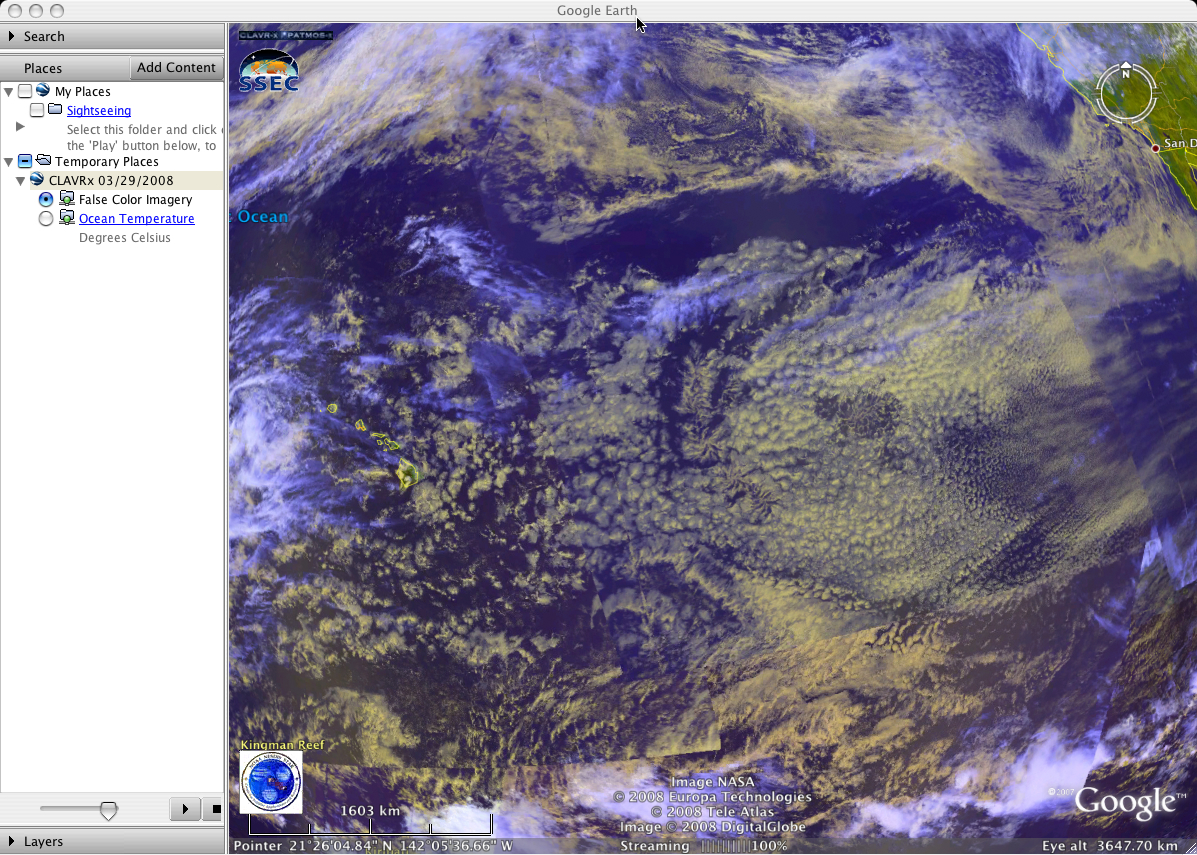Expand the Layers panel
This screenshot has width=1197, height=855.
point(11,841)
